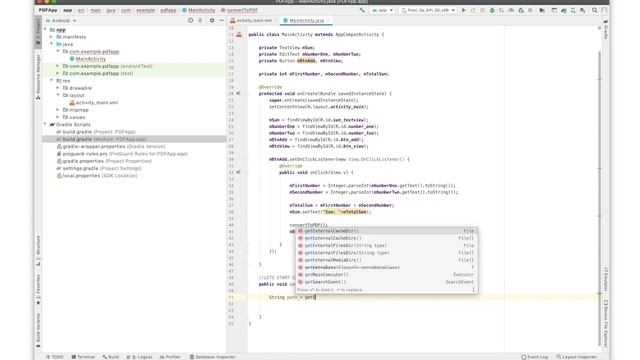Click PDFApp in the breadcrumb bar
Viewport: 640px width, 360px height.
[x=48, y=10]
